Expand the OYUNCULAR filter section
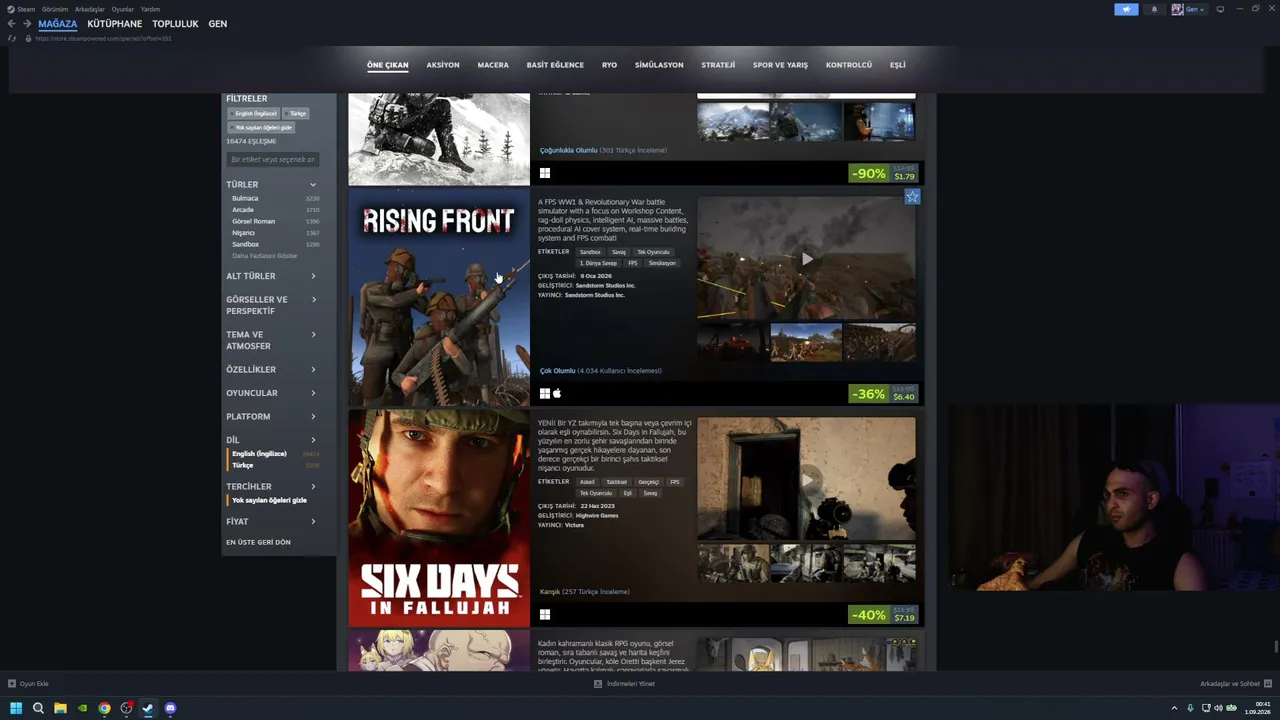This screenshot has height=720, width=1280. (271, 393)
